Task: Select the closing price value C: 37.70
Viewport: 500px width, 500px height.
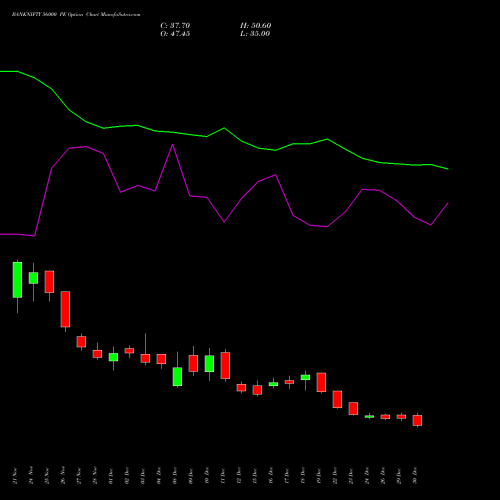Action: 175,26
